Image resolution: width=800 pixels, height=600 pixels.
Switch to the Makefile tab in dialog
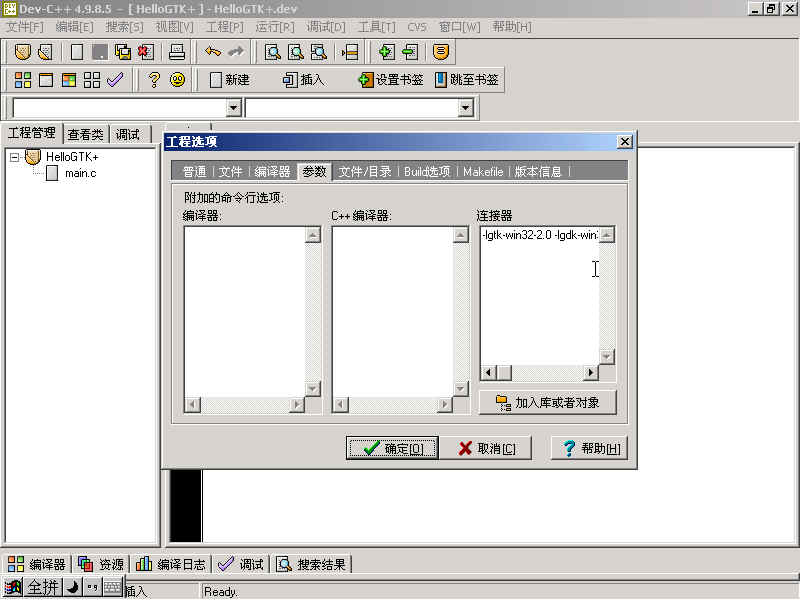pos(483,171)
